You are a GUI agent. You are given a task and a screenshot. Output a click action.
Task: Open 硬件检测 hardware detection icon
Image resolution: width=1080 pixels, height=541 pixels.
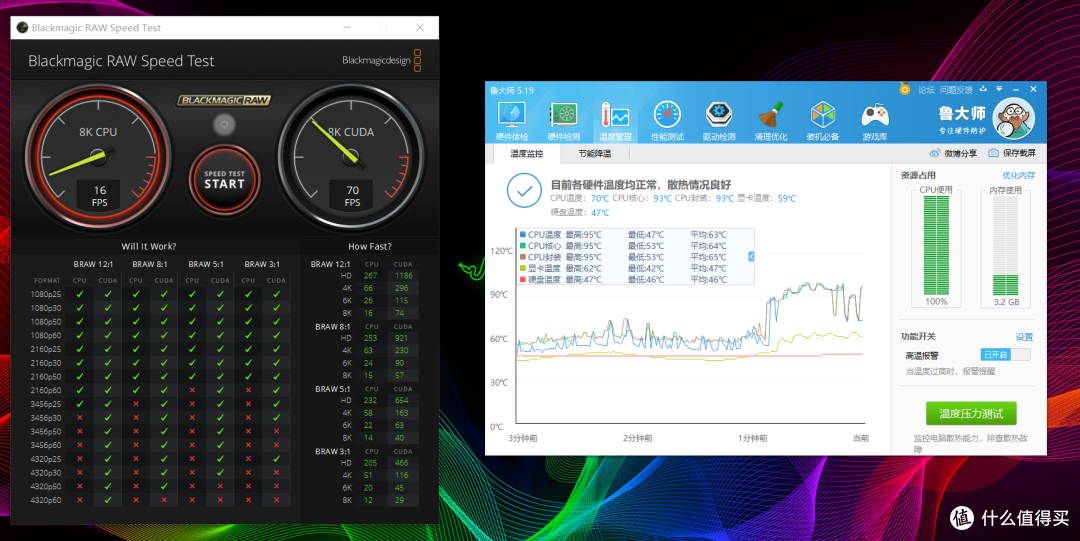tap(563, 115)
